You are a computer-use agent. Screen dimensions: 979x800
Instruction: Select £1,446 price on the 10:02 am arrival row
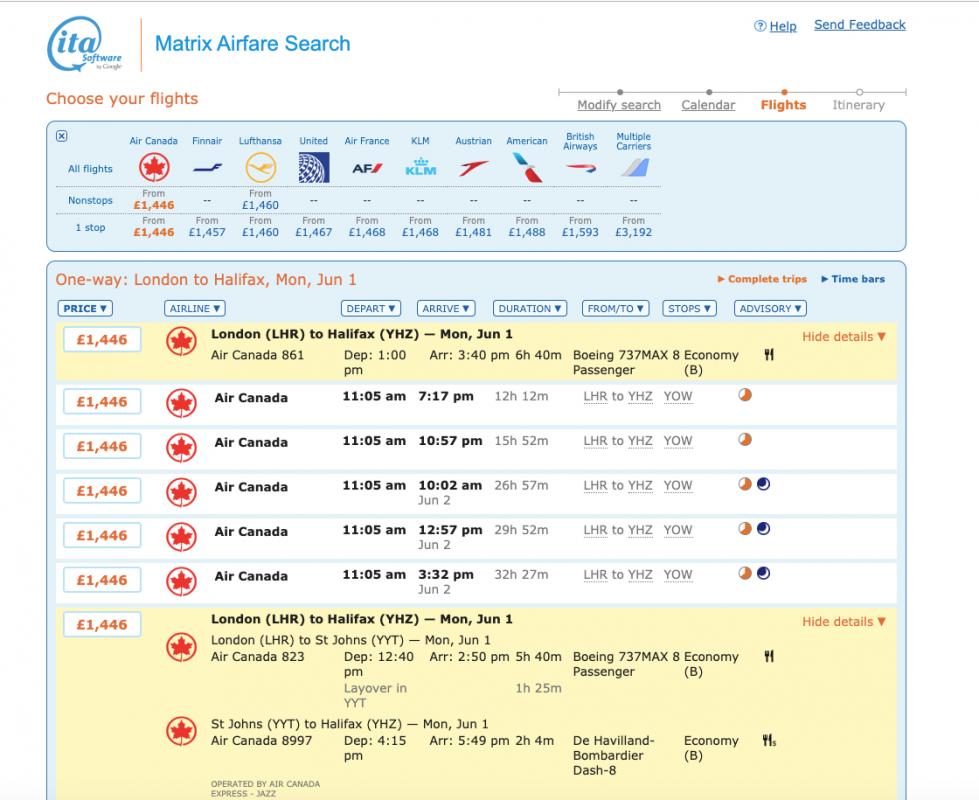(102, 491)
